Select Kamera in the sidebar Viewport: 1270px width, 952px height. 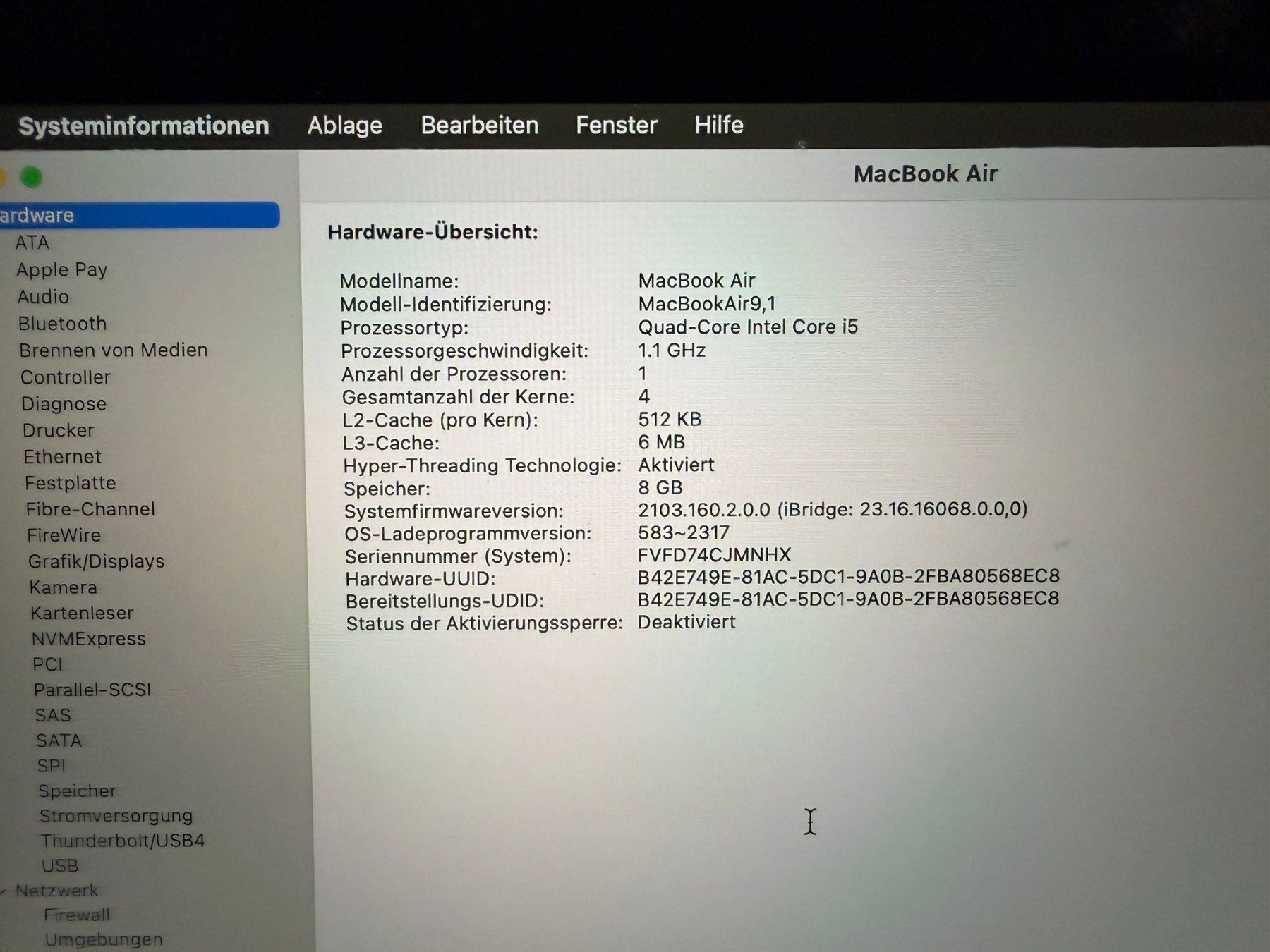(x=64, y=587)
